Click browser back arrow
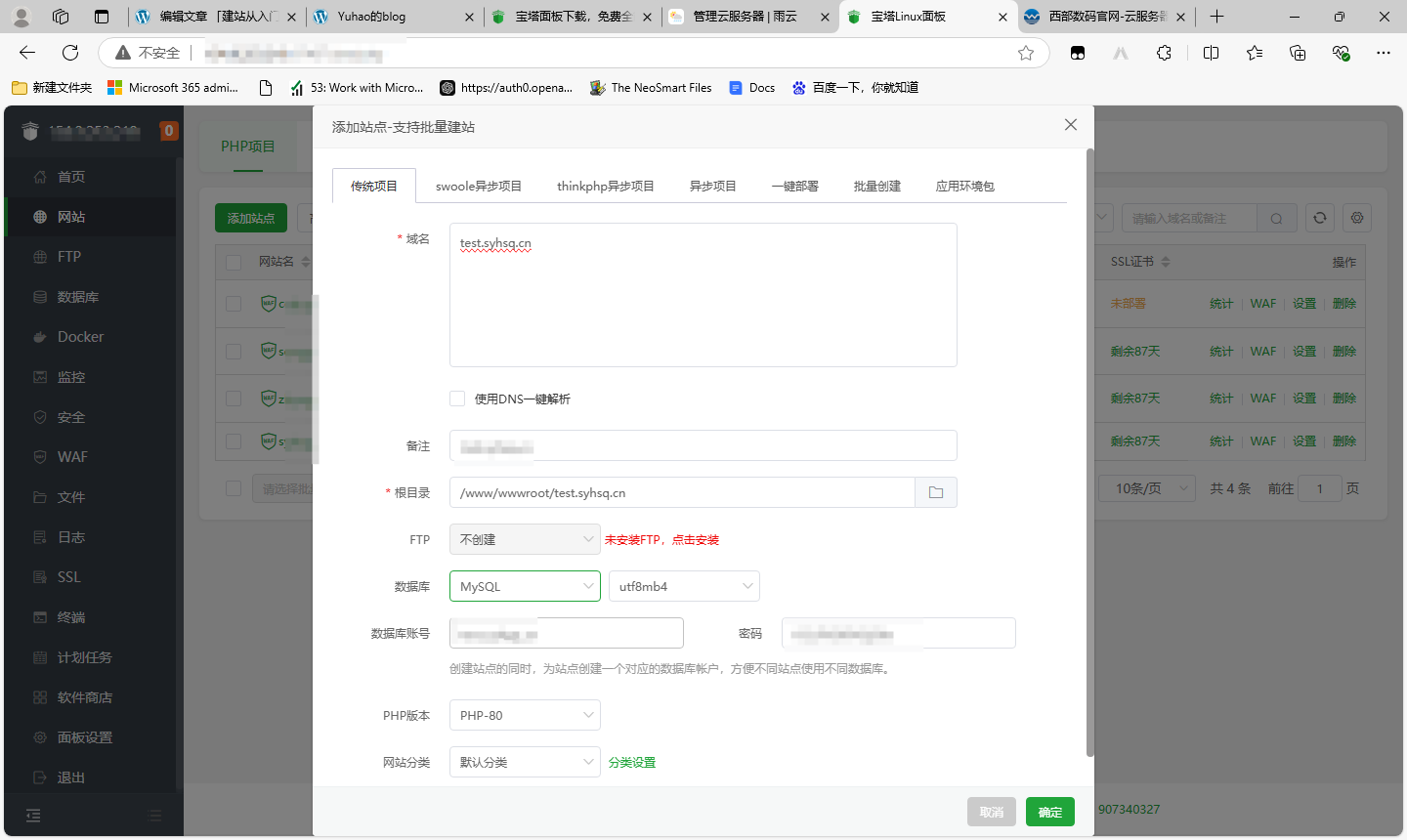Screen dimensions: 1407x840 [x=27, y=53]
